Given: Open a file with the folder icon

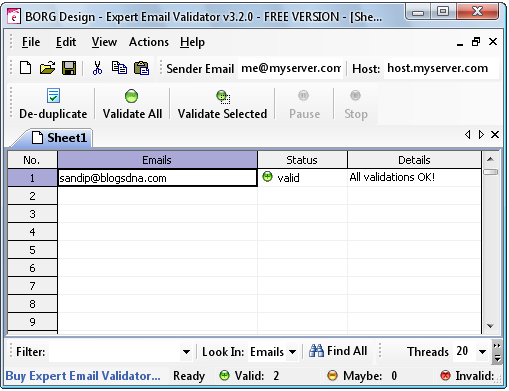Looking at the screenshot, I should (47, 68).
